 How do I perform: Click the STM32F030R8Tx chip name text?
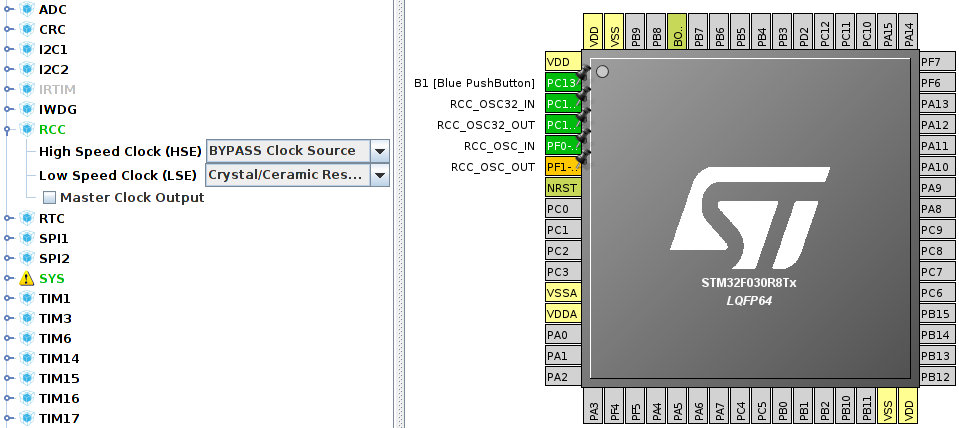(749, 283)
